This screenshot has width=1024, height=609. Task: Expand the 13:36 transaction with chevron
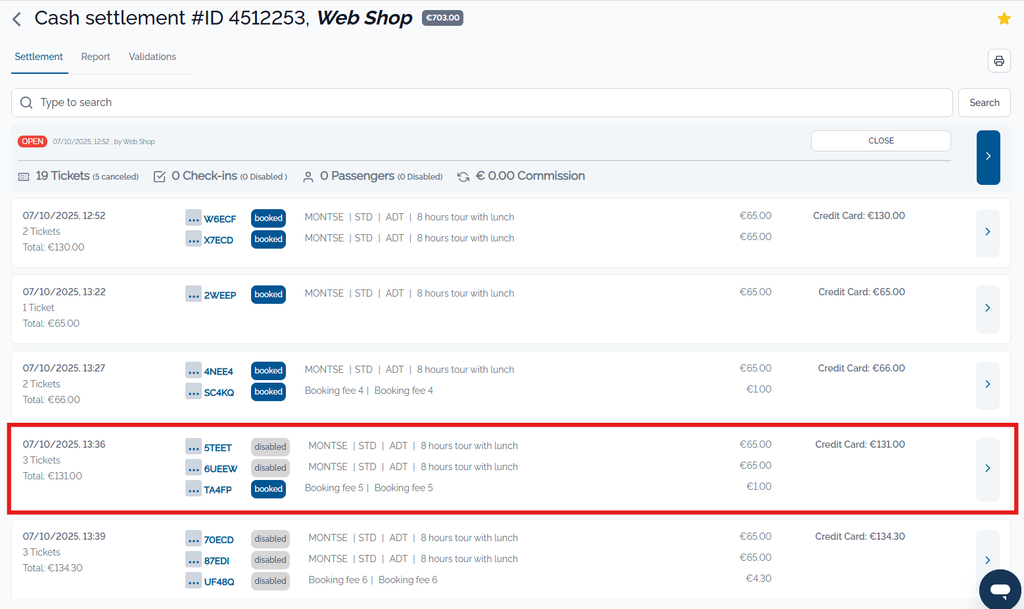point(987,468)
